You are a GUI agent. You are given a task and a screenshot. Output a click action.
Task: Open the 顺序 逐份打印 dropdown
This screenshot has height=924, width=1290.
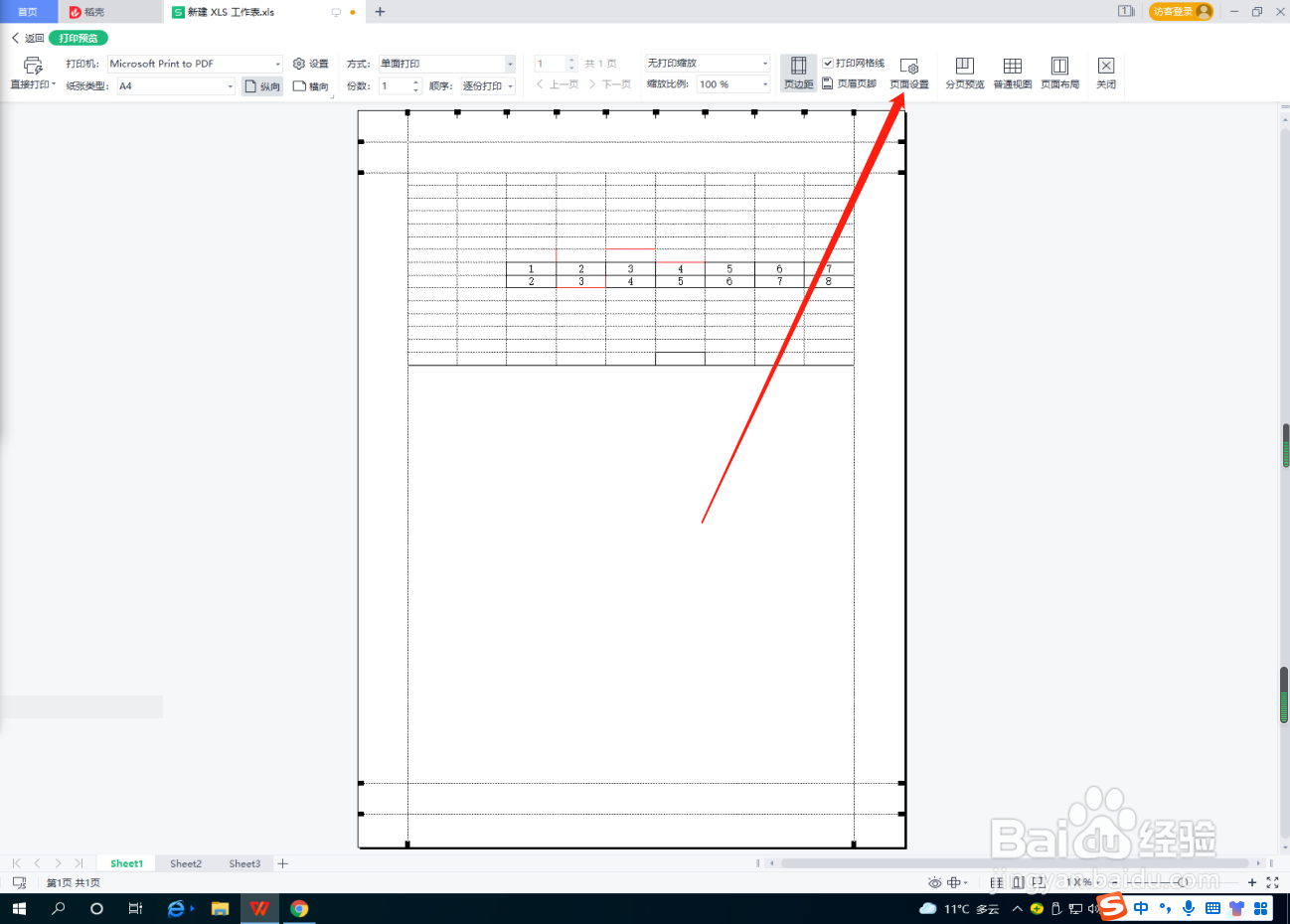coord(488,86)
